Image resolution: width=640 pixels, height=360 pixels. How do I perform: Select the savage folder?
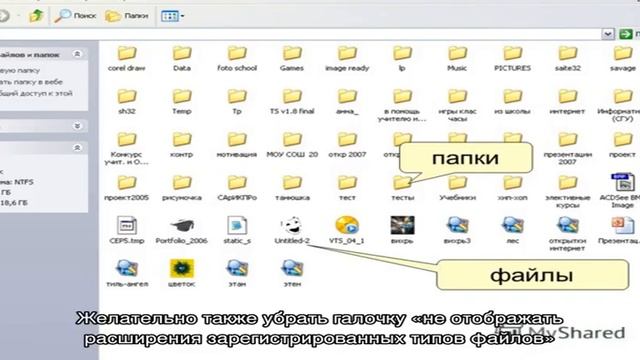(x=622, y=59)
